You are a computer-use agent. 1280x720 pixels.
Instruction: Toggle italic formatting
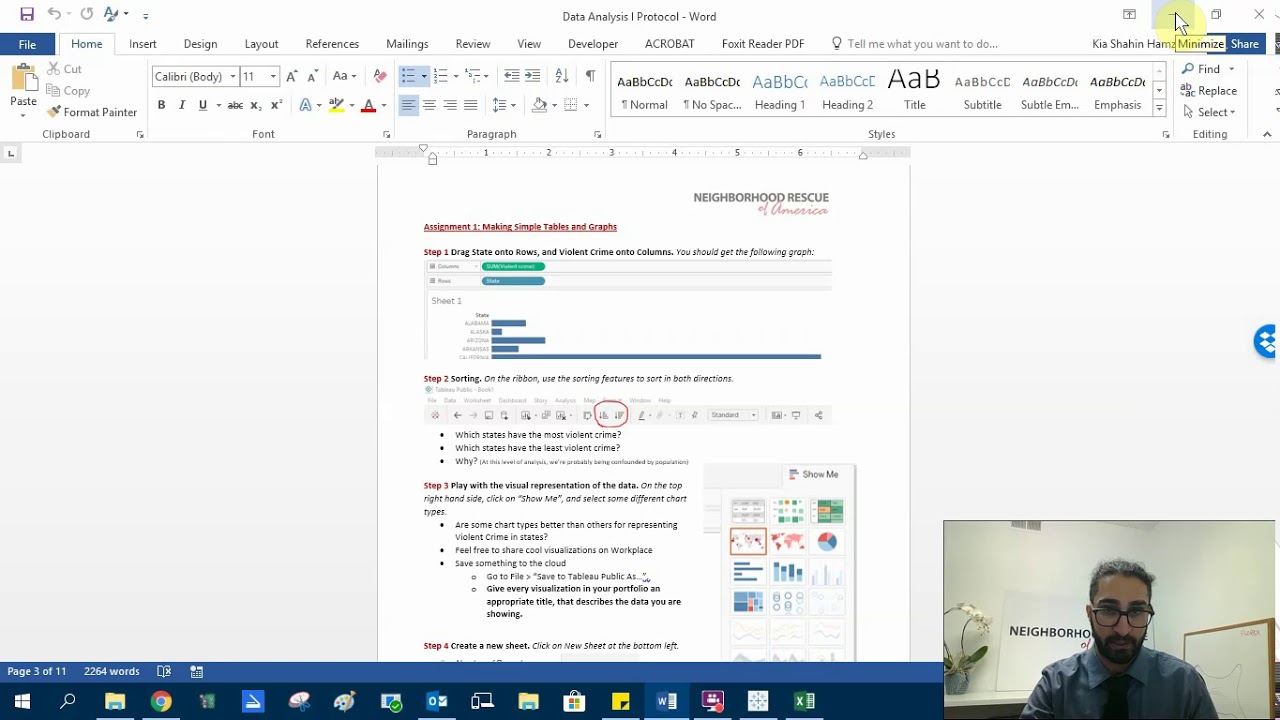click(x=182, y=105)
